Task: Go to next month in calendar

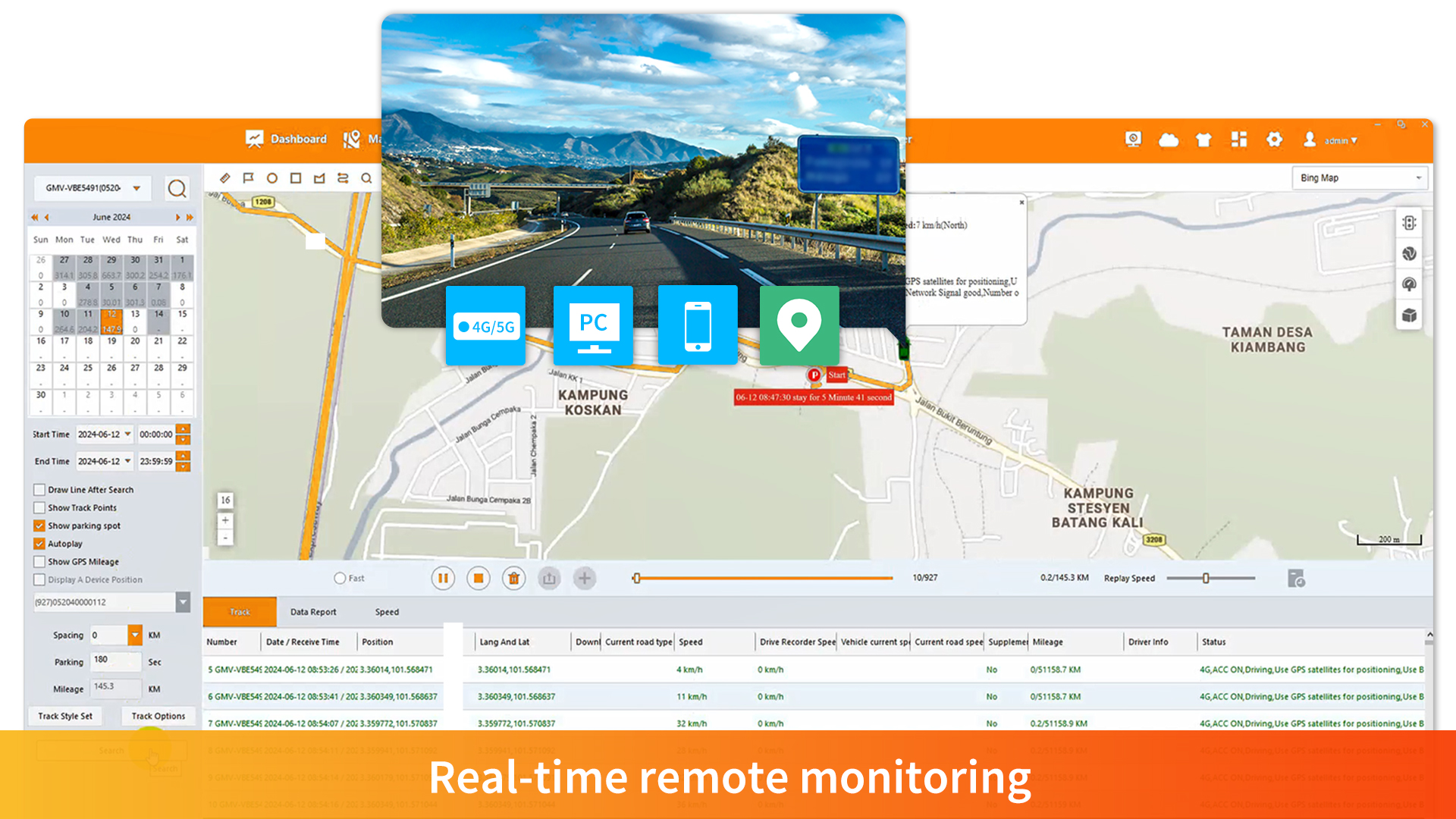Action: tap(177, 218)
